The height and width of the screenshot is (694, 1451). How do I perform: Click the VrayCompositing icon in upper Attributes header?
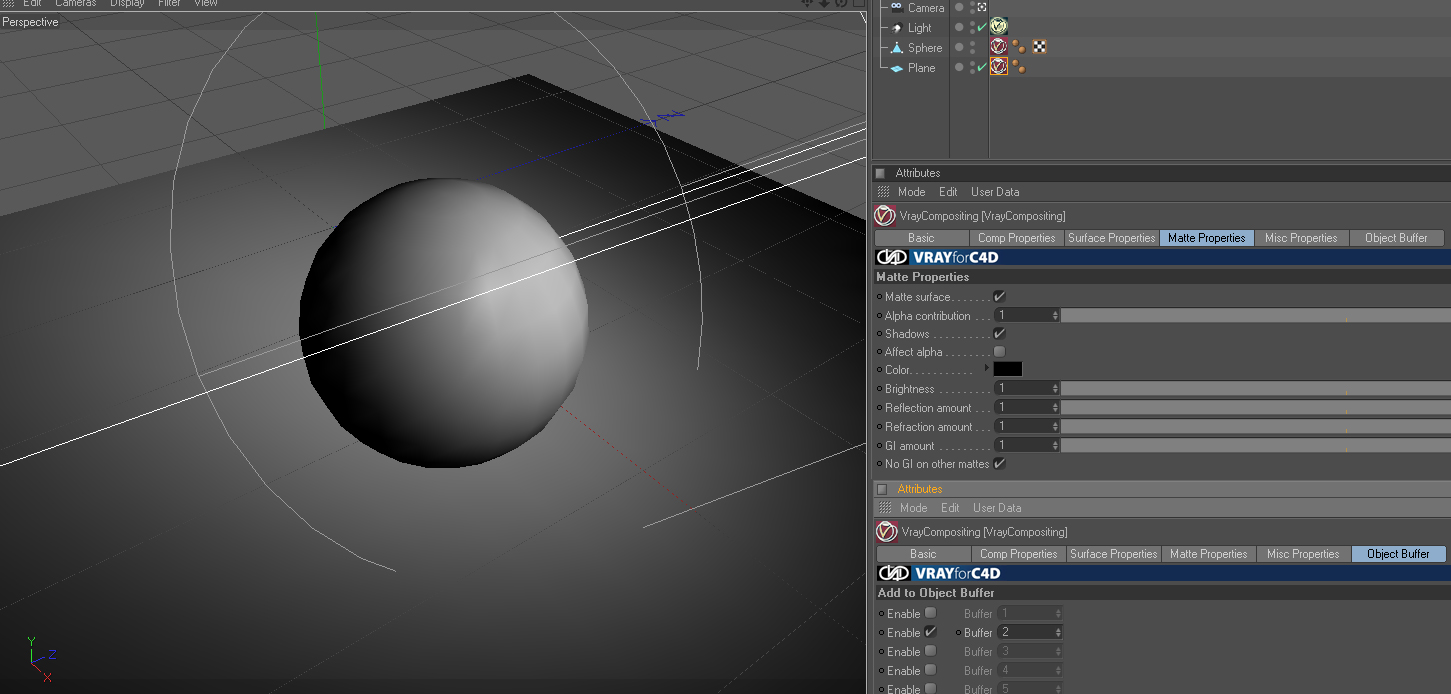(x=885, y=215)
